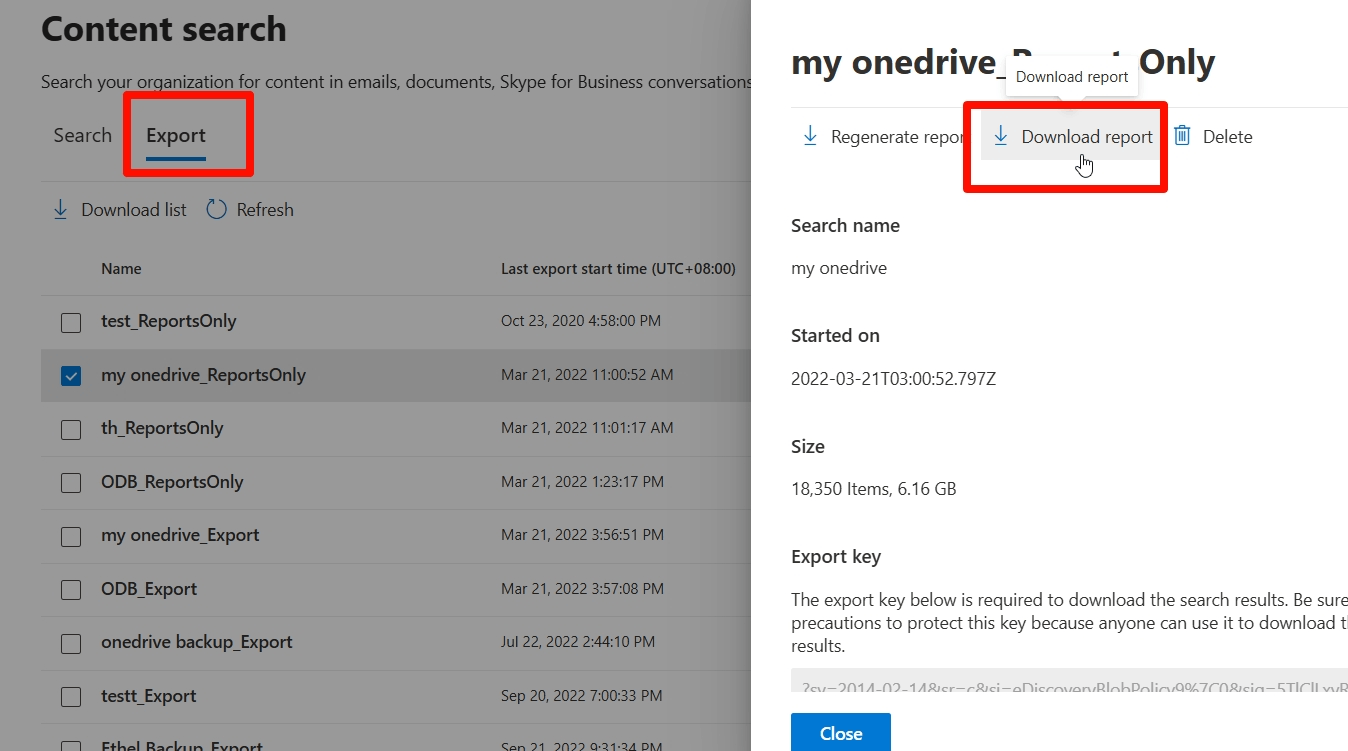Click the Mar 21, 2022 11:01:17 AM cell
The image size is (1348, 751).
click(587, 428)
